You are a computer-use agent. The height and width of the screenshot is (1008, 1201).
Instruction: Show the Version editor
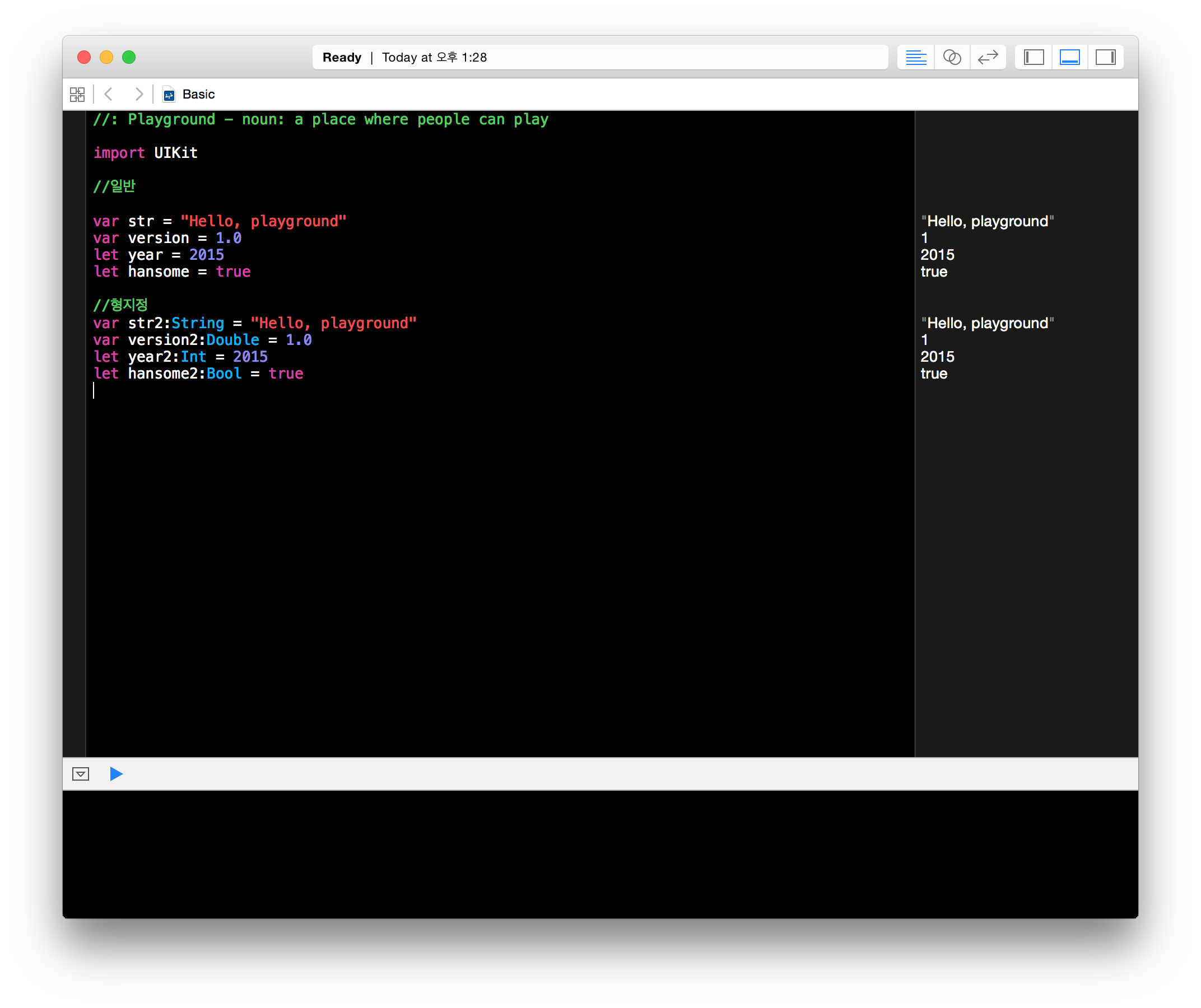pos(988,57)
